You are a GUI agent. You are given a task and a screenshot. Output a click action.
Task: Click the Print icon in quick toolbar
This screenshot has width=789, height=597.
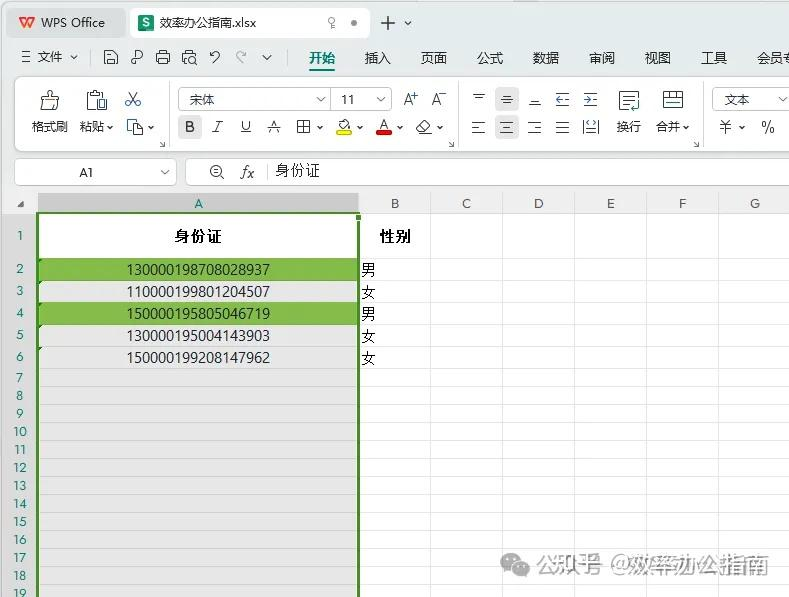[163, 57]
